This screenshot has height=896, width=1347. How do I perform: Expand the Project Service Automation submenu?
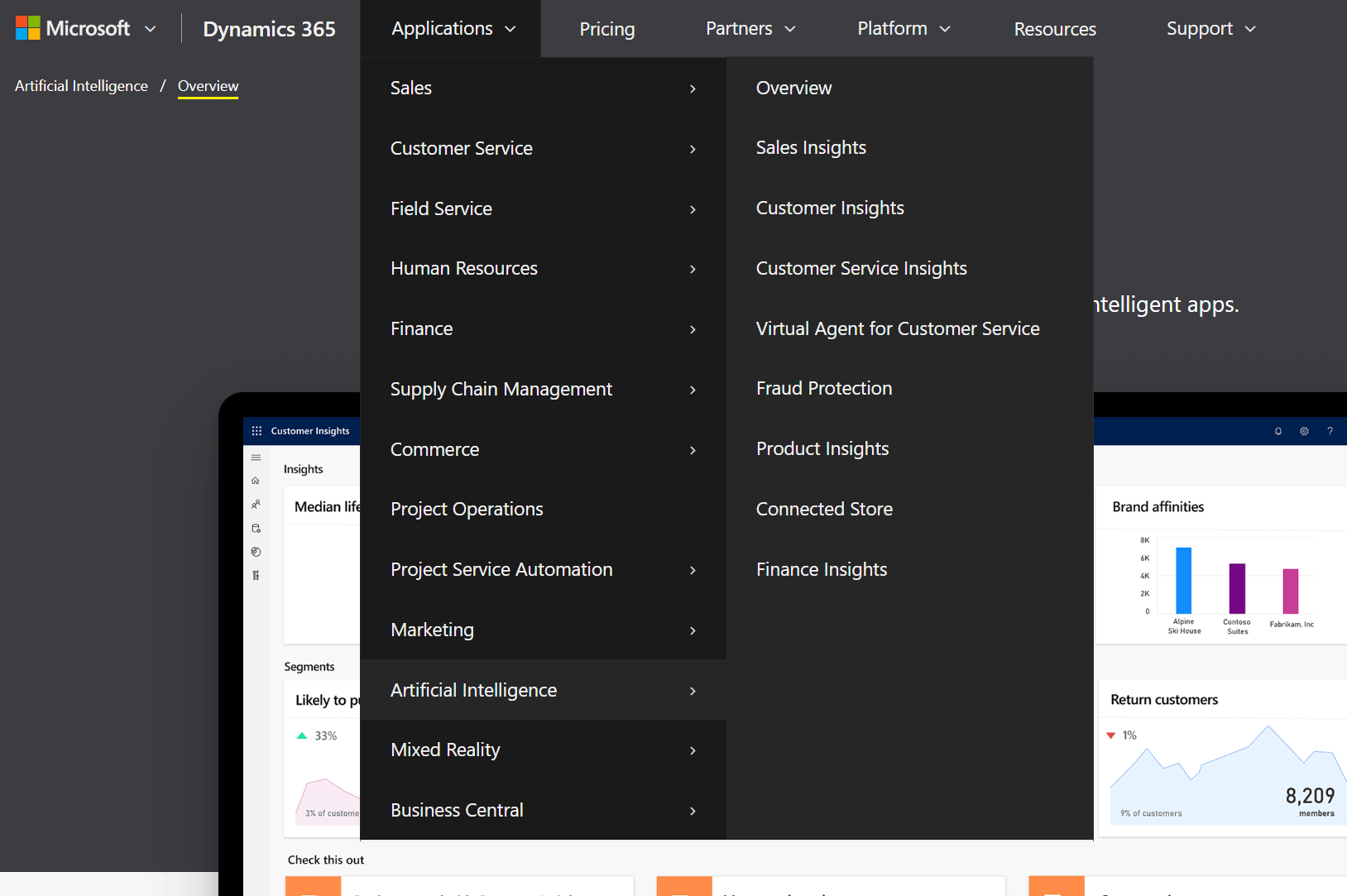543,569
